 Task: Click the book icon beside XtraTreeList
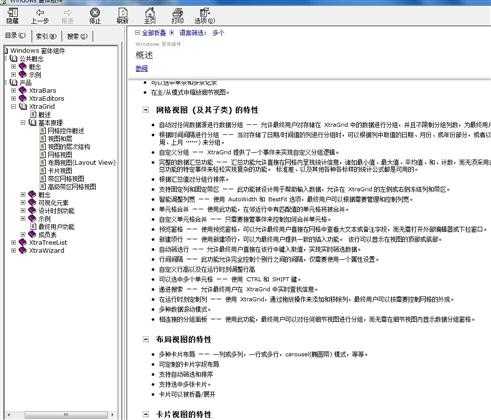[23, 242]
